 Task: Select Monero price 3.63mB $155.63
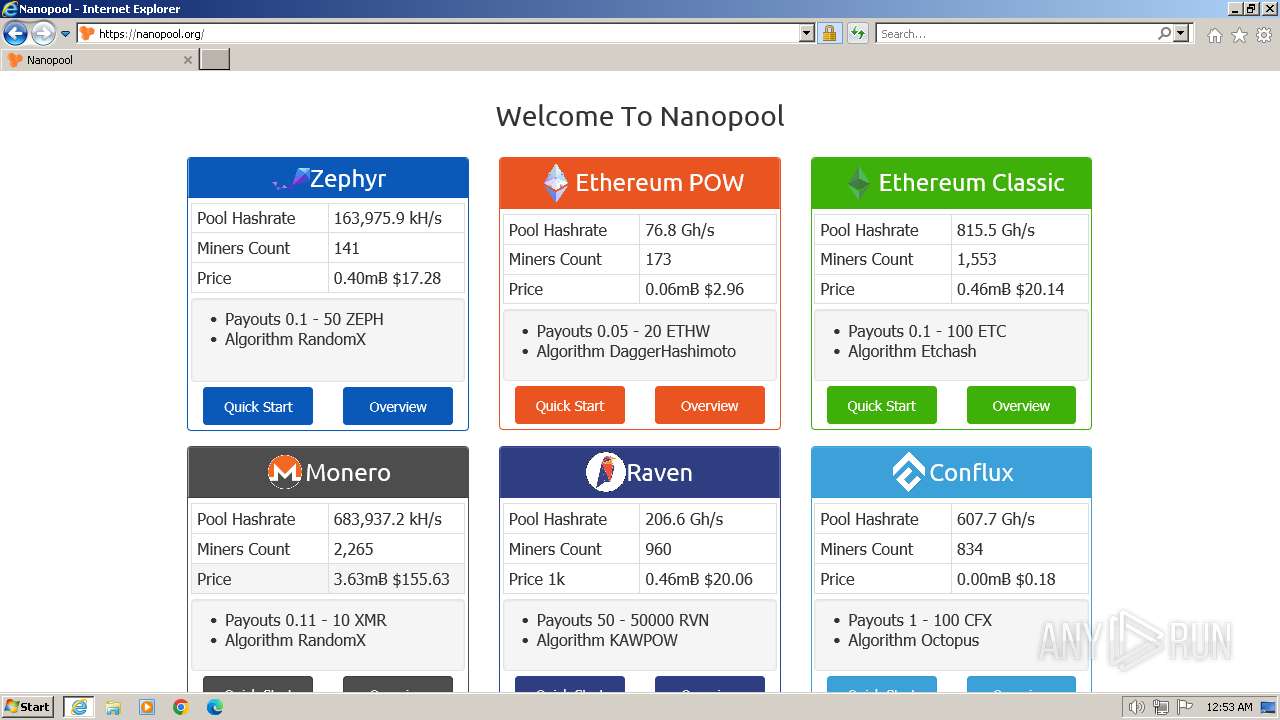tap(392, 579)
